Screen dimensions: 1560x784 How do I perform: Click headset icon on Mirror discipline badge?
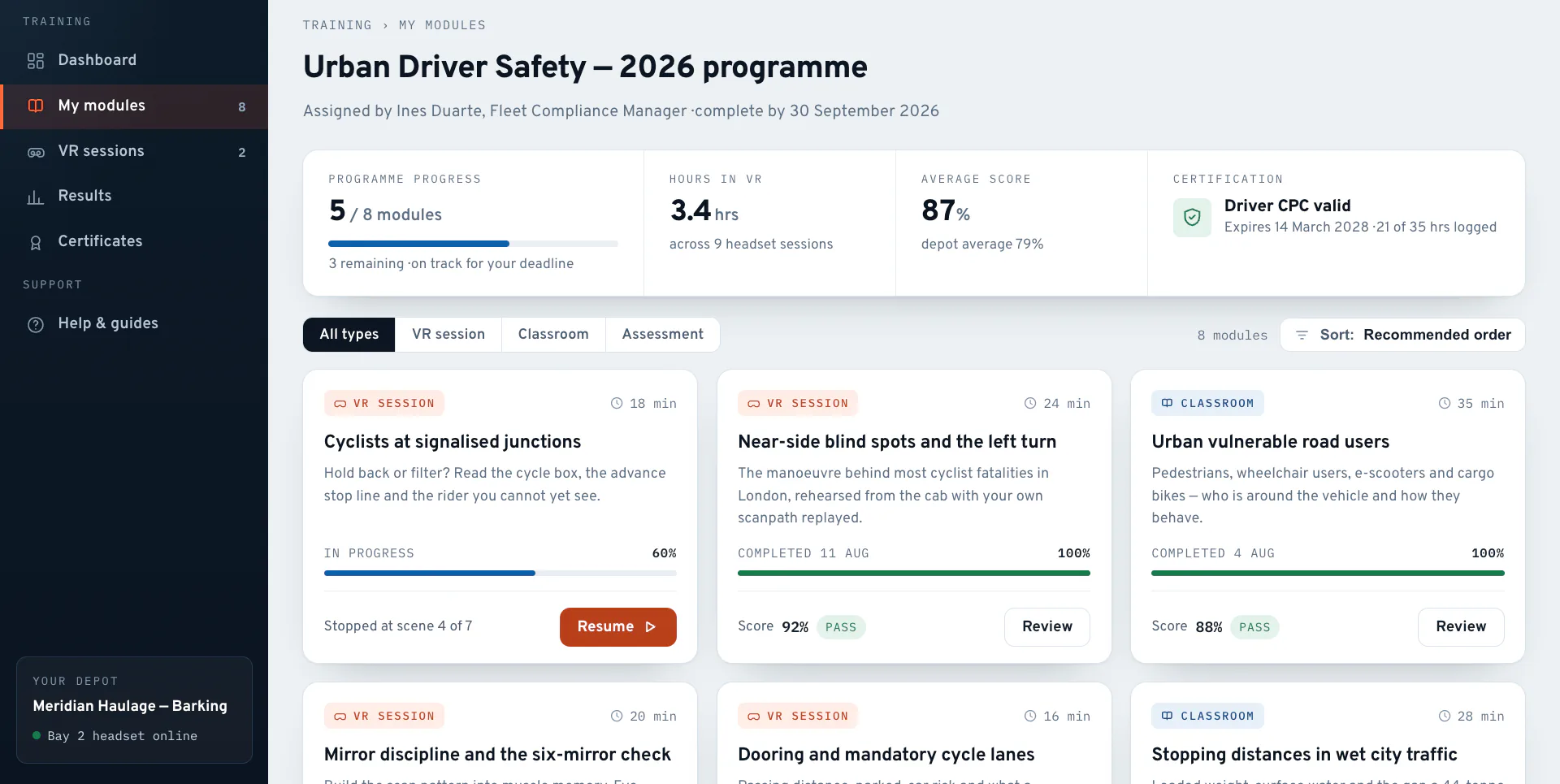[x=340, y=717]
